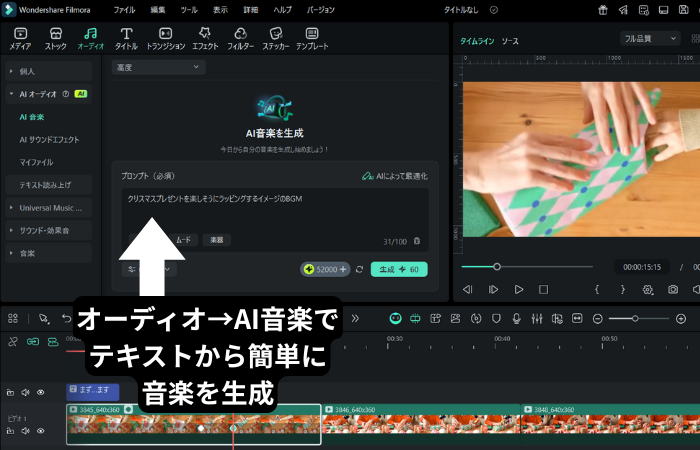Viewport: 700px width, 450px height.
Task: Open the タイトル titles tab
Action: (126, 38)
